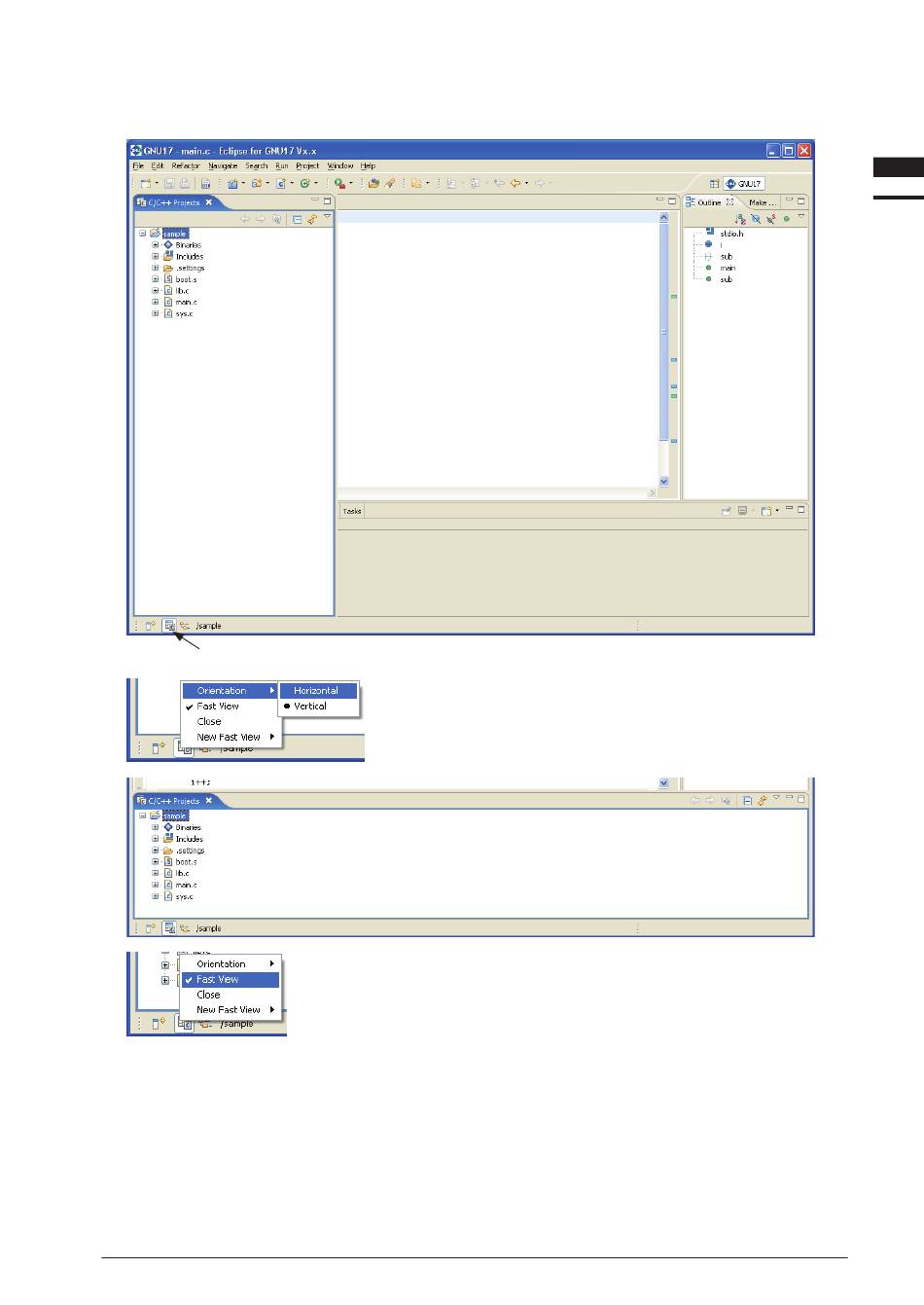The image size is (924, 1305).
Task: Select the main function in the Outline
Action: [x=728, y=268]
